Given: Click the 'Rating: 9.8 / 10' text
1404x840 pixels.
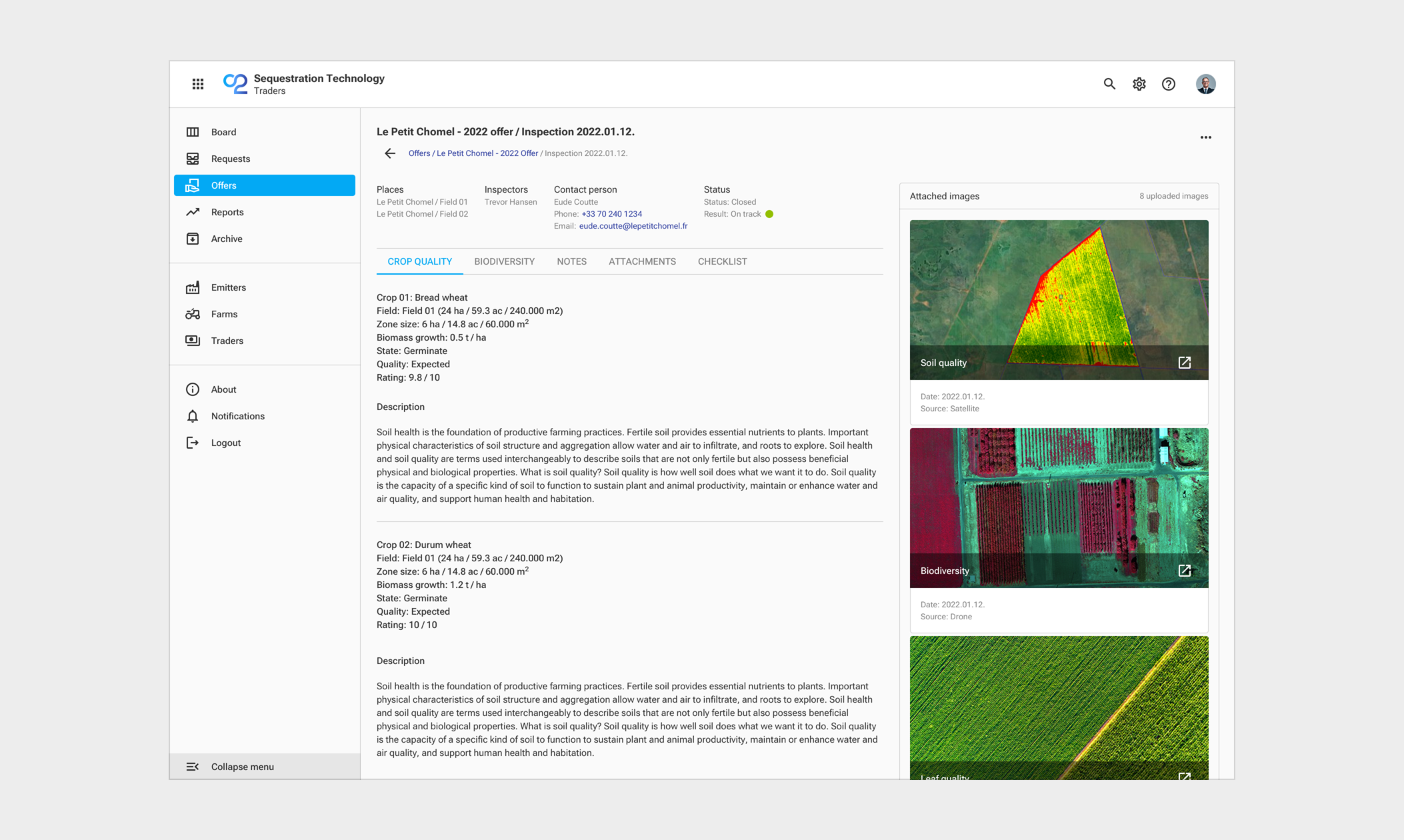Looking at the screenshot, I should pyautogui.click(x=408, y=377).
